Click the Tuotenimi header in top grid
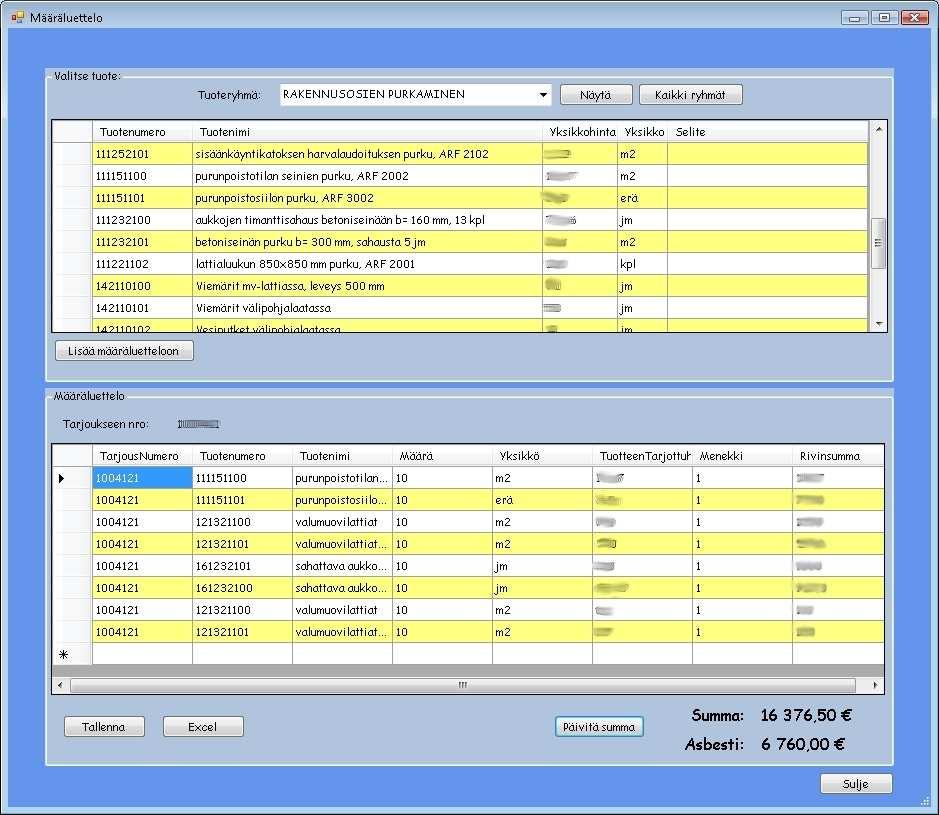Viewport: 939px width, 815px height. [367, 132]
